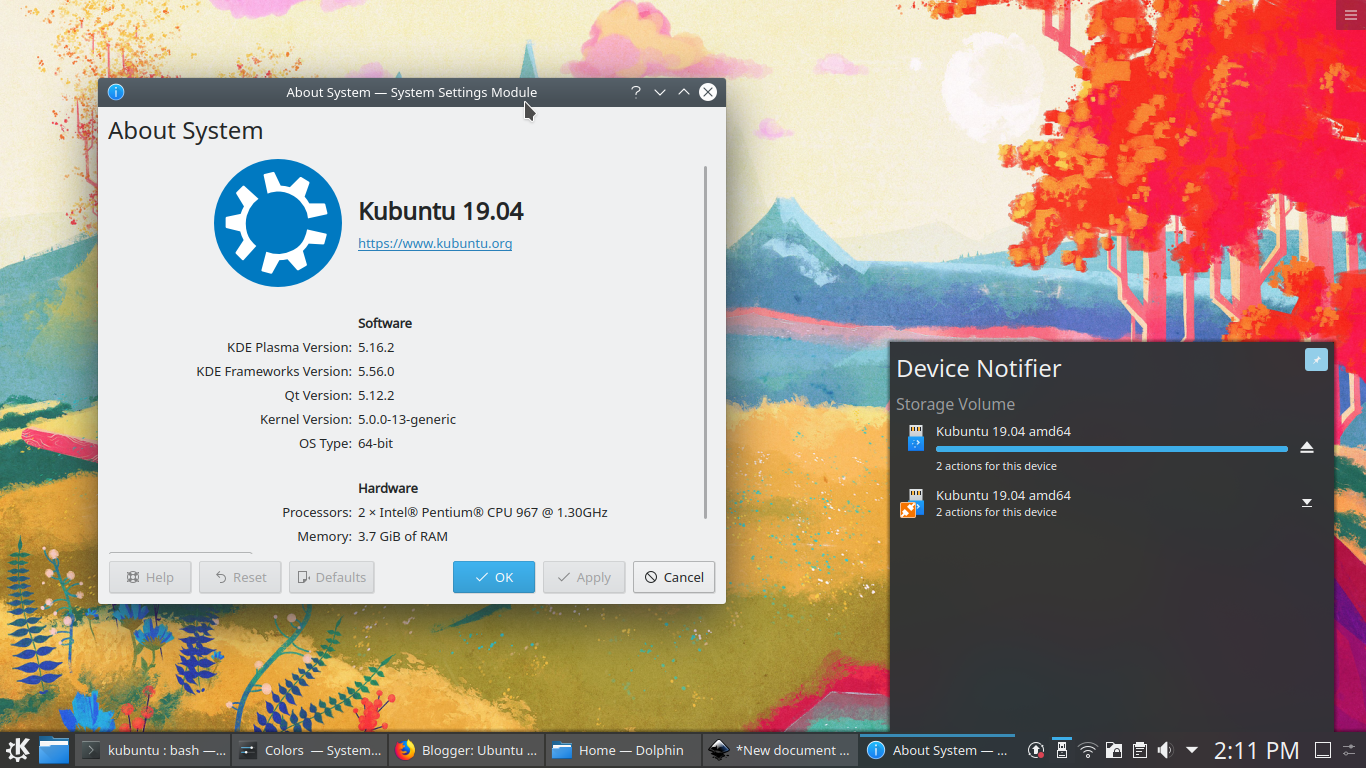The width and height of the screenshot is (1366, 768).
Task: Eject the first Kubuntu 19.04 amd64 device
Action: click(x=1307, y=447)
